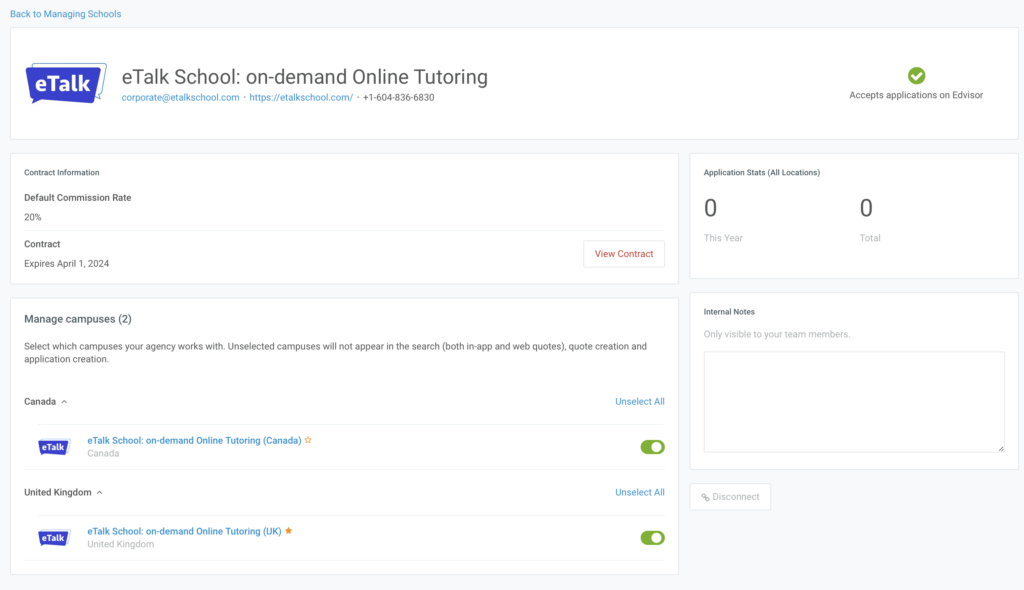1024x590 pixels.
Task: Click the '20%' commission rate value
Action: [x=33, y=217]
